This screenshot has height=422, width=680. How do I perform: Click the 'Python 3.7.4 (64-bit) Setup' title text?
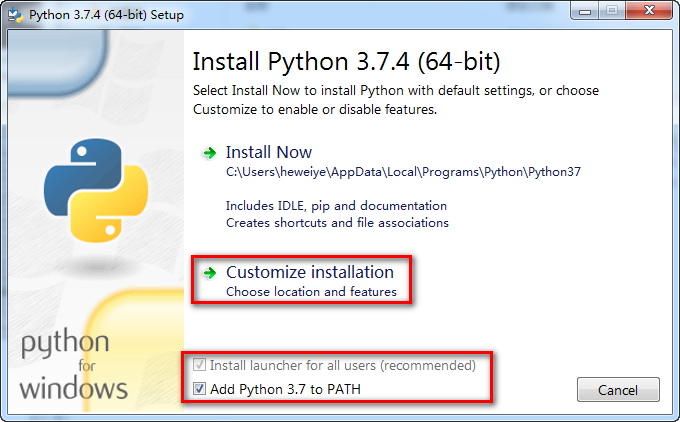click(98, 15)
